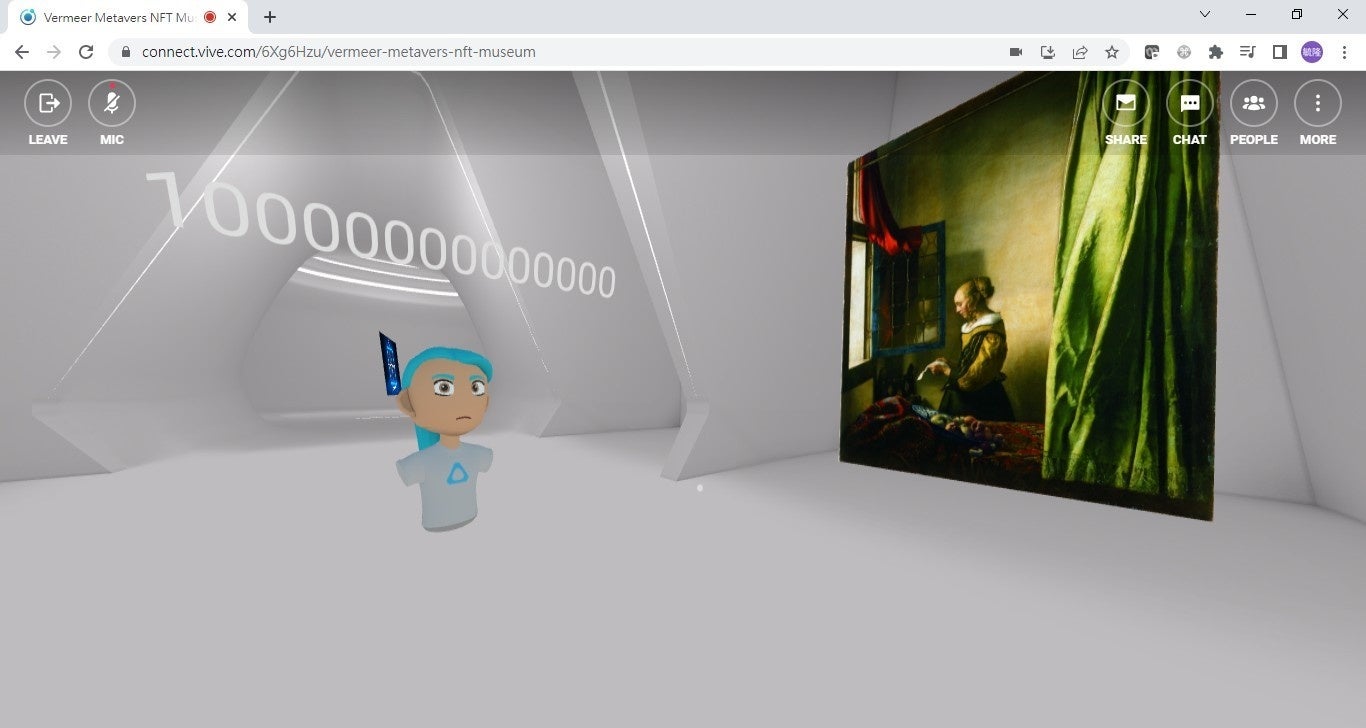Screen dimensions: 1366x728
Task: Expand the tab search dropdown arrow
Action: click(1205, 15)
